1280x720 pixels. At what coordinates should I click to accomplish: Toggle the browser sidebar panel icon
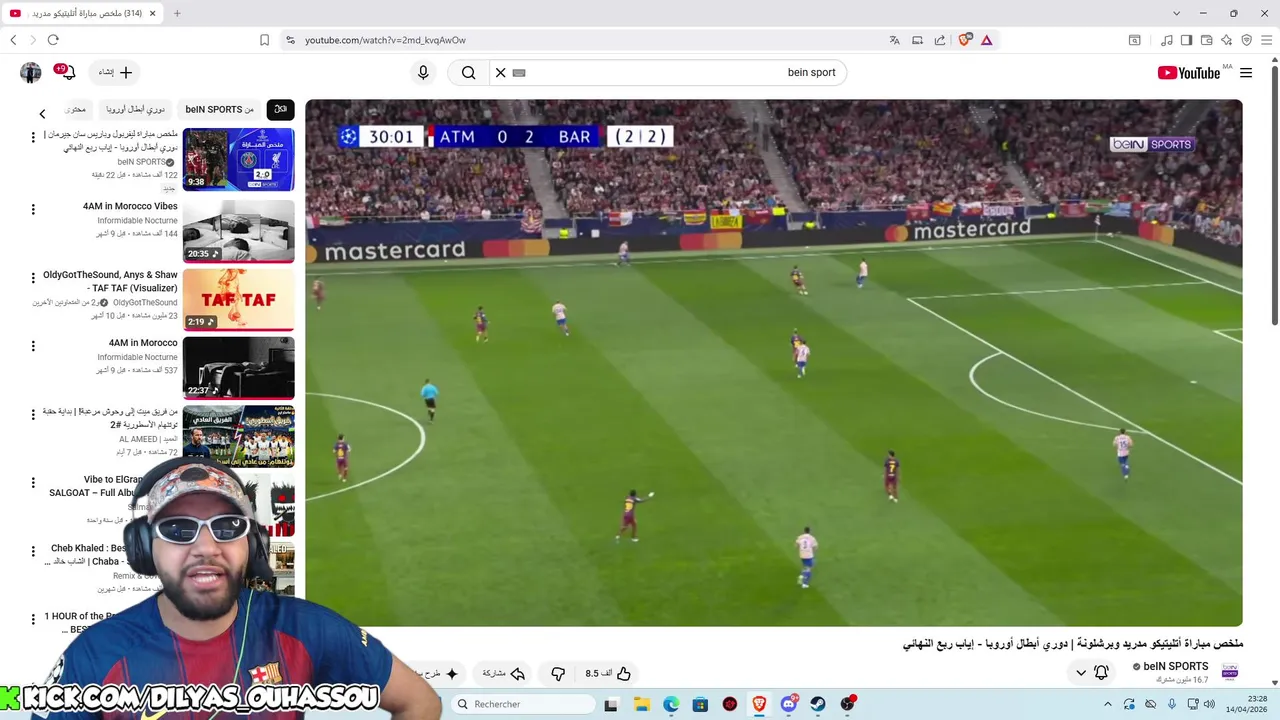point(1186,40)
